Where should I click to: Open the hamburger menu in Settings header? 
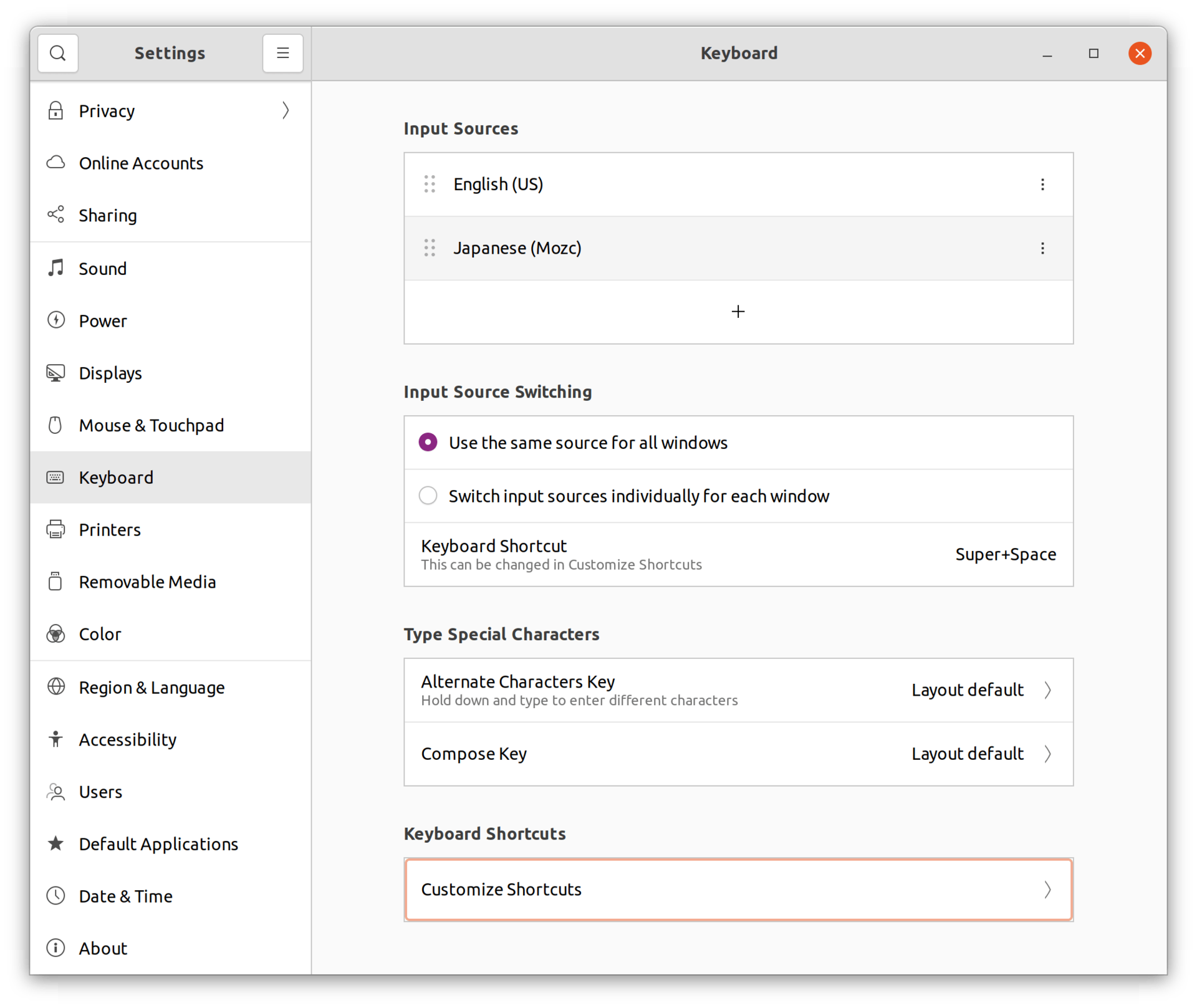(282, 54)
